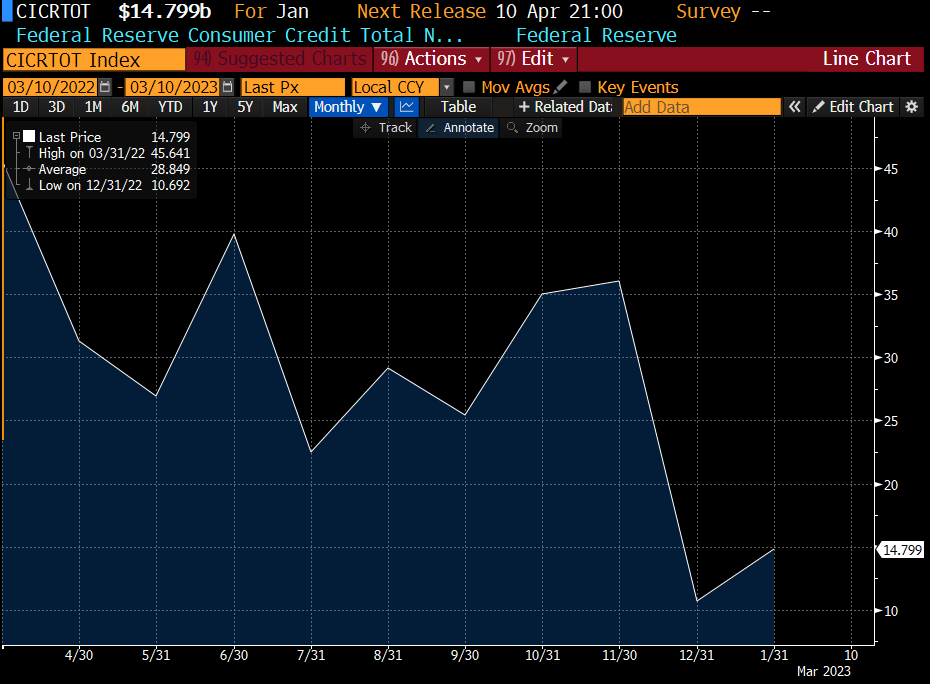Select the 1Y time range tab
930x684 pixels.
pyautogui.click(x=210, y=107)
